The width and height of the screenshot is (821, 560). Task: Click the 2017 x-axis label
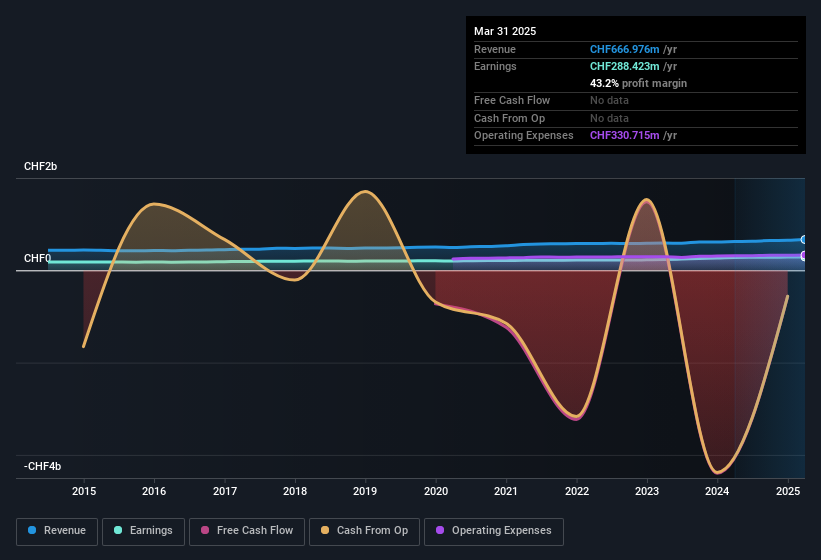[x=225, y=491]
